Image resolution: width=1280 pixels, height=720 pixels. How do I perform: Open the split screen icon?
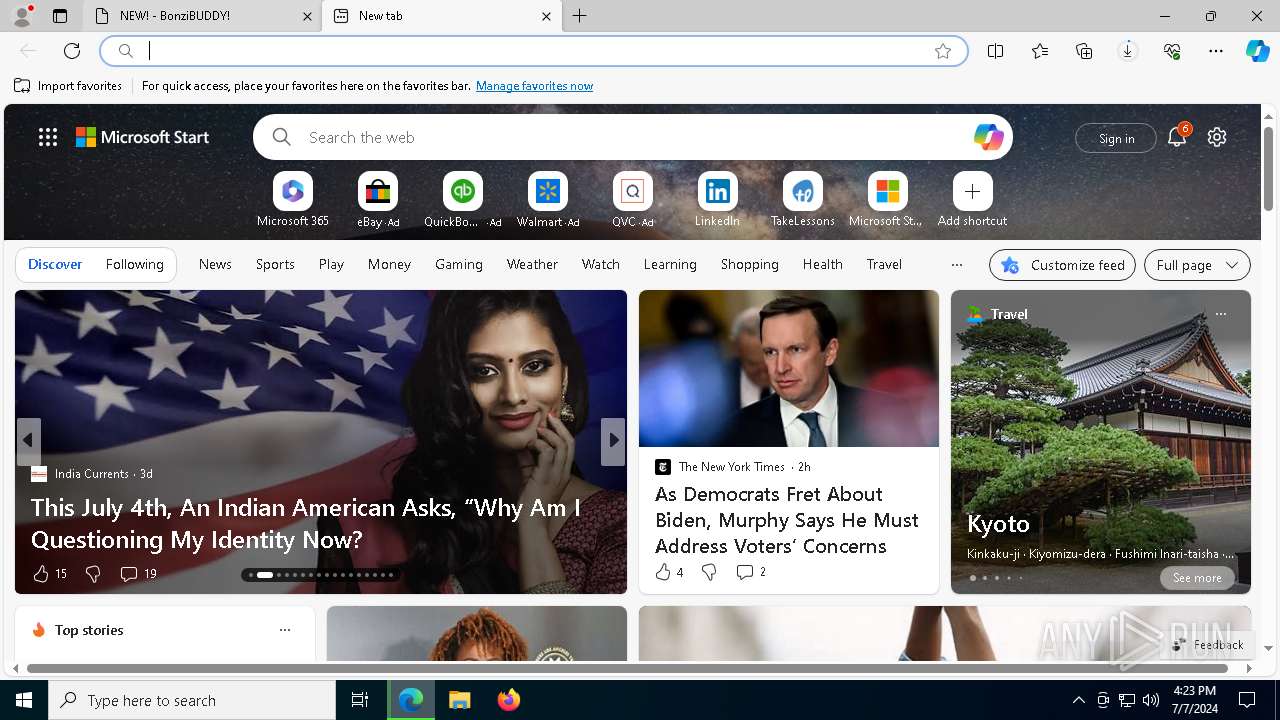996,51
